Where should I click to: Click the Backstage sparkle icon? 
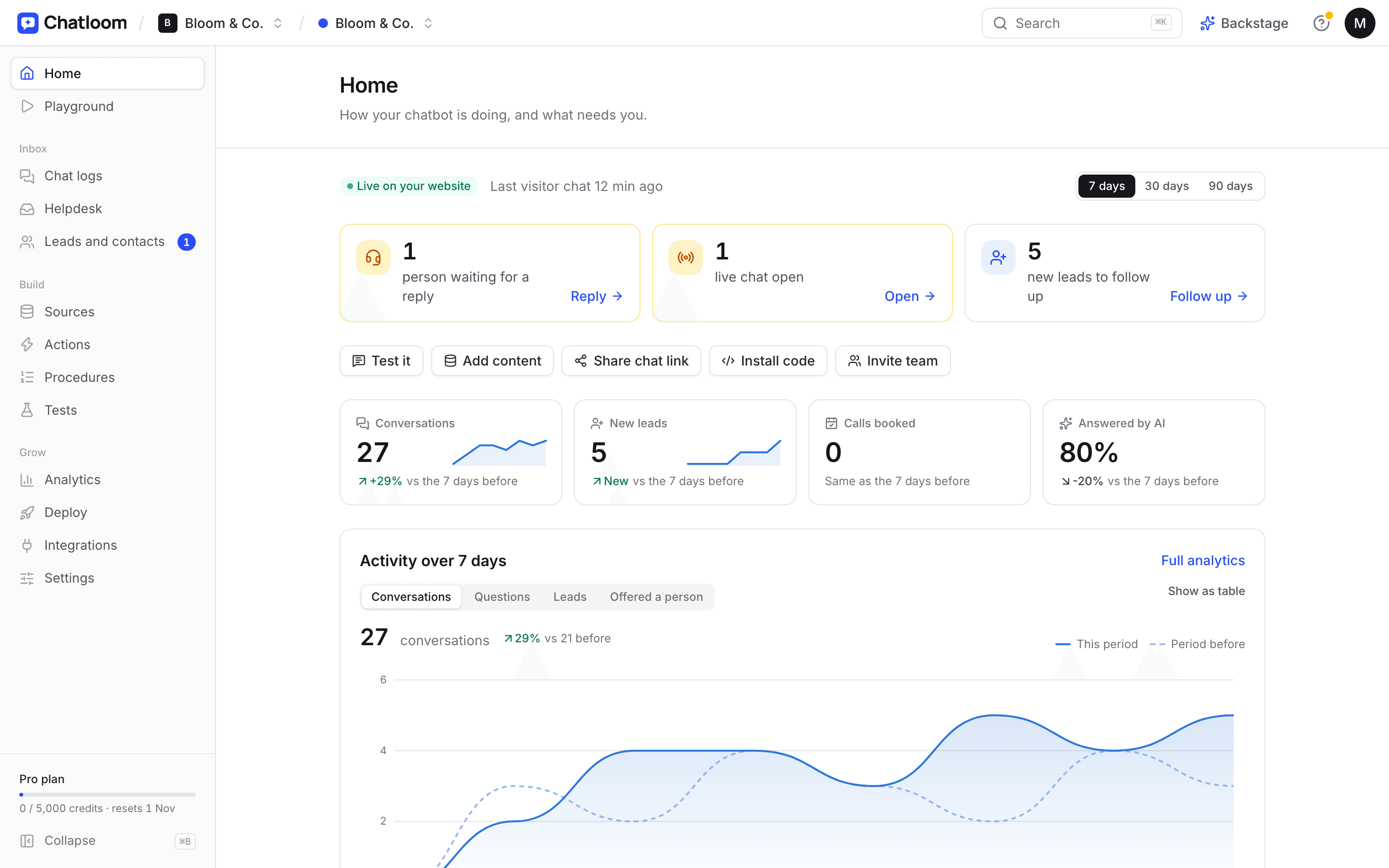coord(1207,23)
